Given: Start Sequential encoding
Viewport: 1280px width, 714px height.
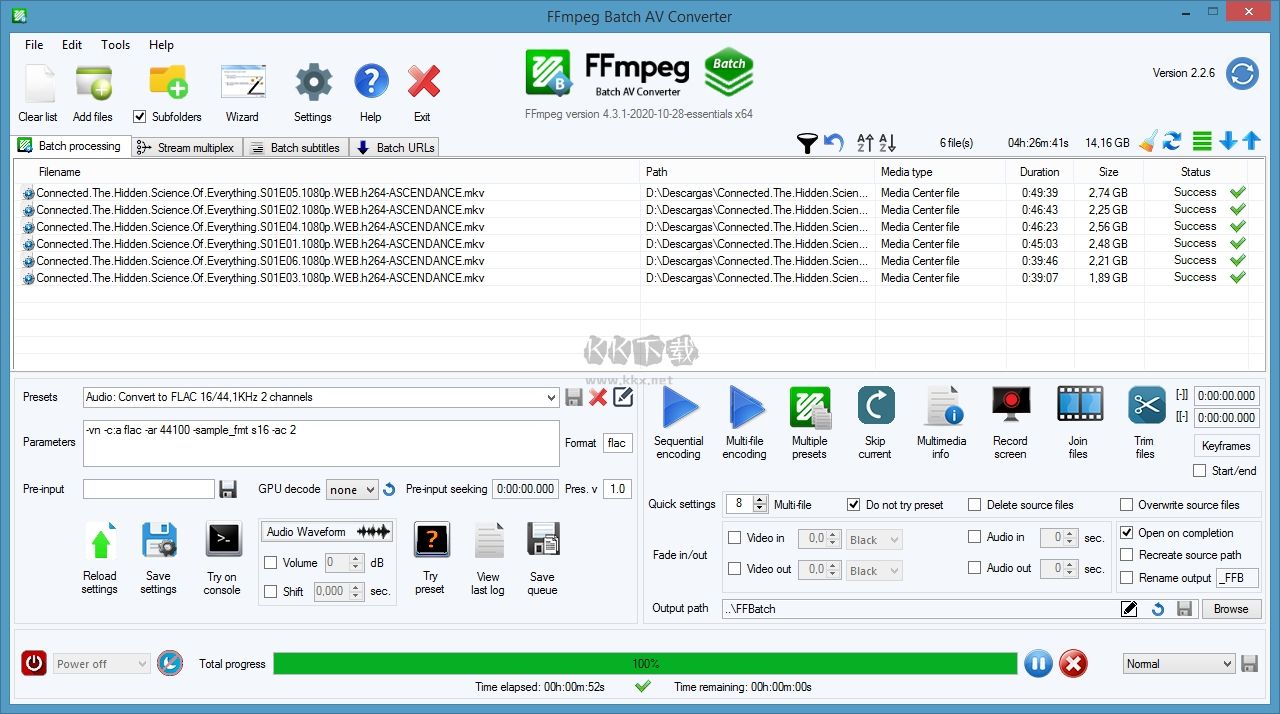Looking at the screenshot, I should pos(679,410).
